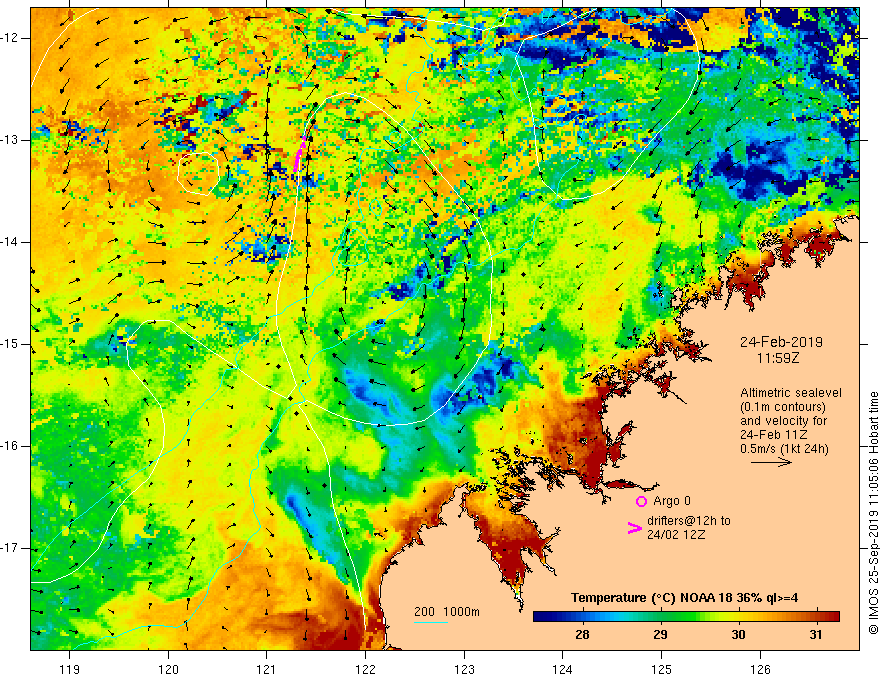This screenshot has height=680, width=880.
Task: Click the magenta drifter track on the map
Action: pos(299,155)
